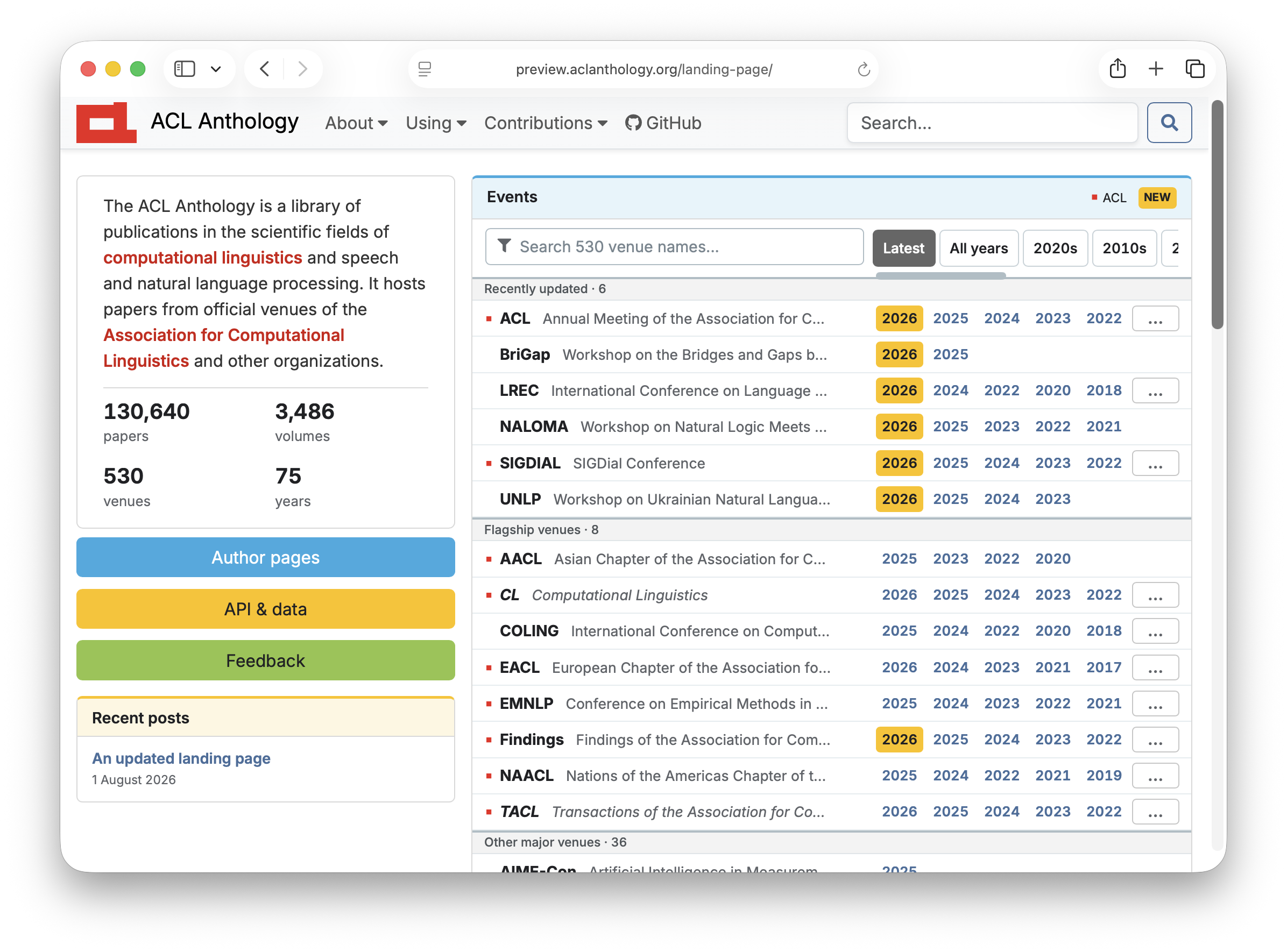Open the ACL 2026 volume
Image resolution: width=1287 pixels, height=952 pixels.
pos(899,318)
